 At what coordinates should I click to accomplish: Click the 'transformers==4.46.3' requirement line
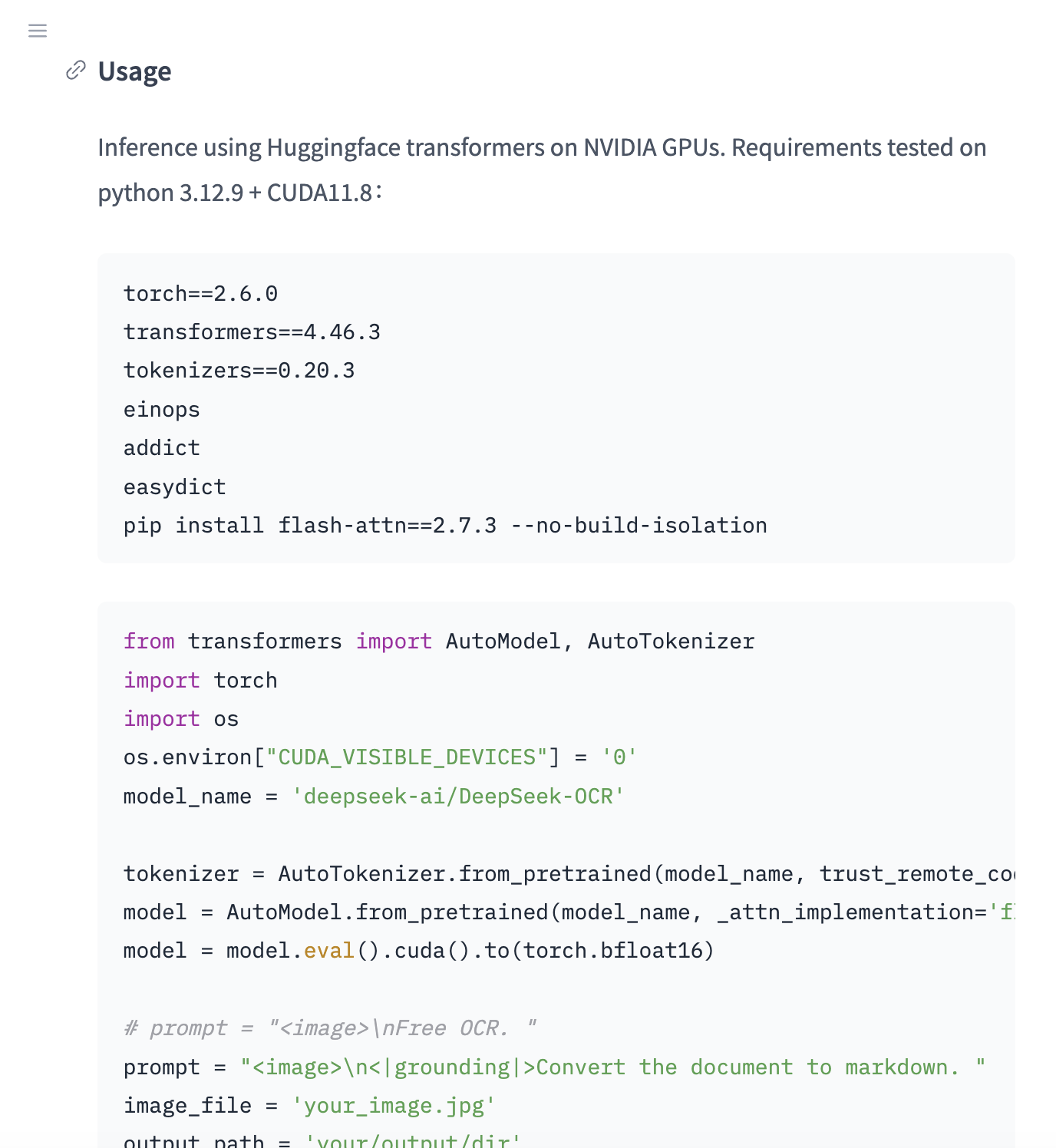pyautogui.click(x=252, y=332)
